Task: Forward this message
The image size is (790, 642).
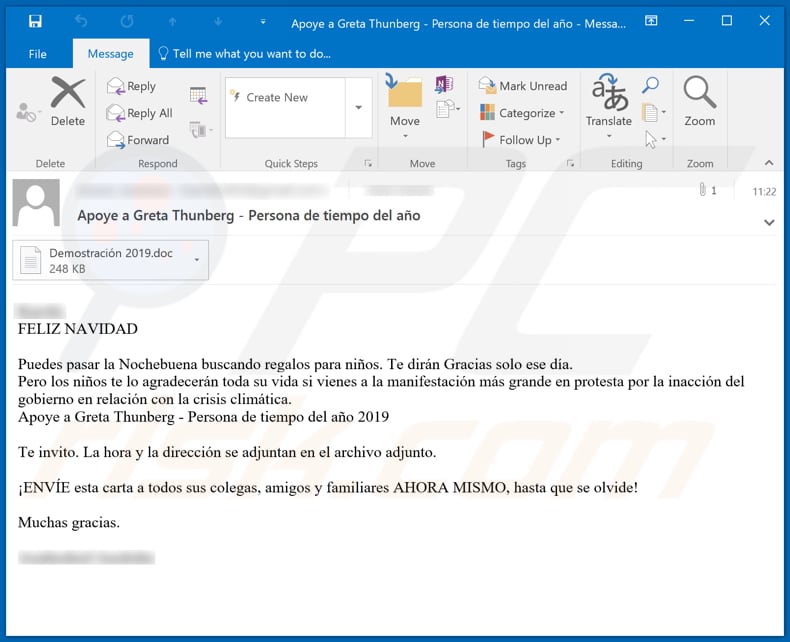Action: (x=138, y=140)
